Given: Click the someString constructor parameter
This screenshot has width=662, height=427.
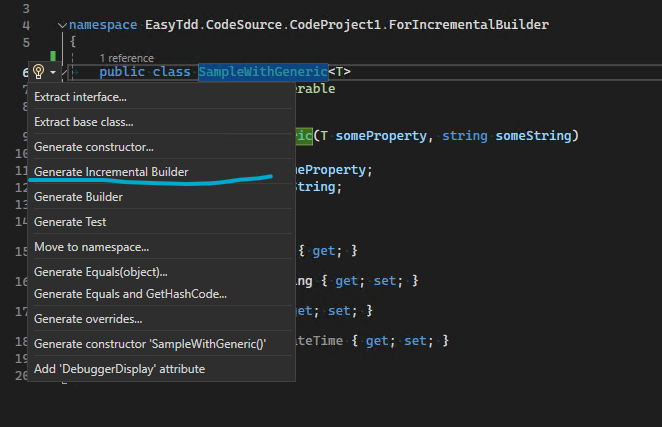Looking at the screenshot, I should pyautogui.click(x=533, y=136).
